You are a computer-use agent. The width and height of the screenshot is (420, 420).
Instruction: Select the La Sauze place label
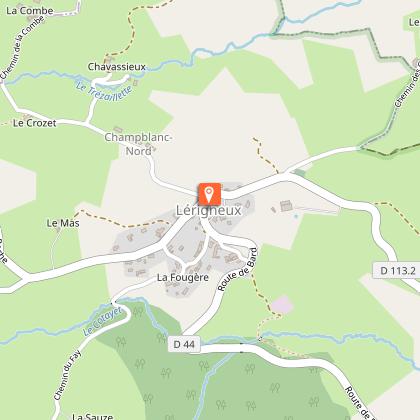tap(93, 416)
